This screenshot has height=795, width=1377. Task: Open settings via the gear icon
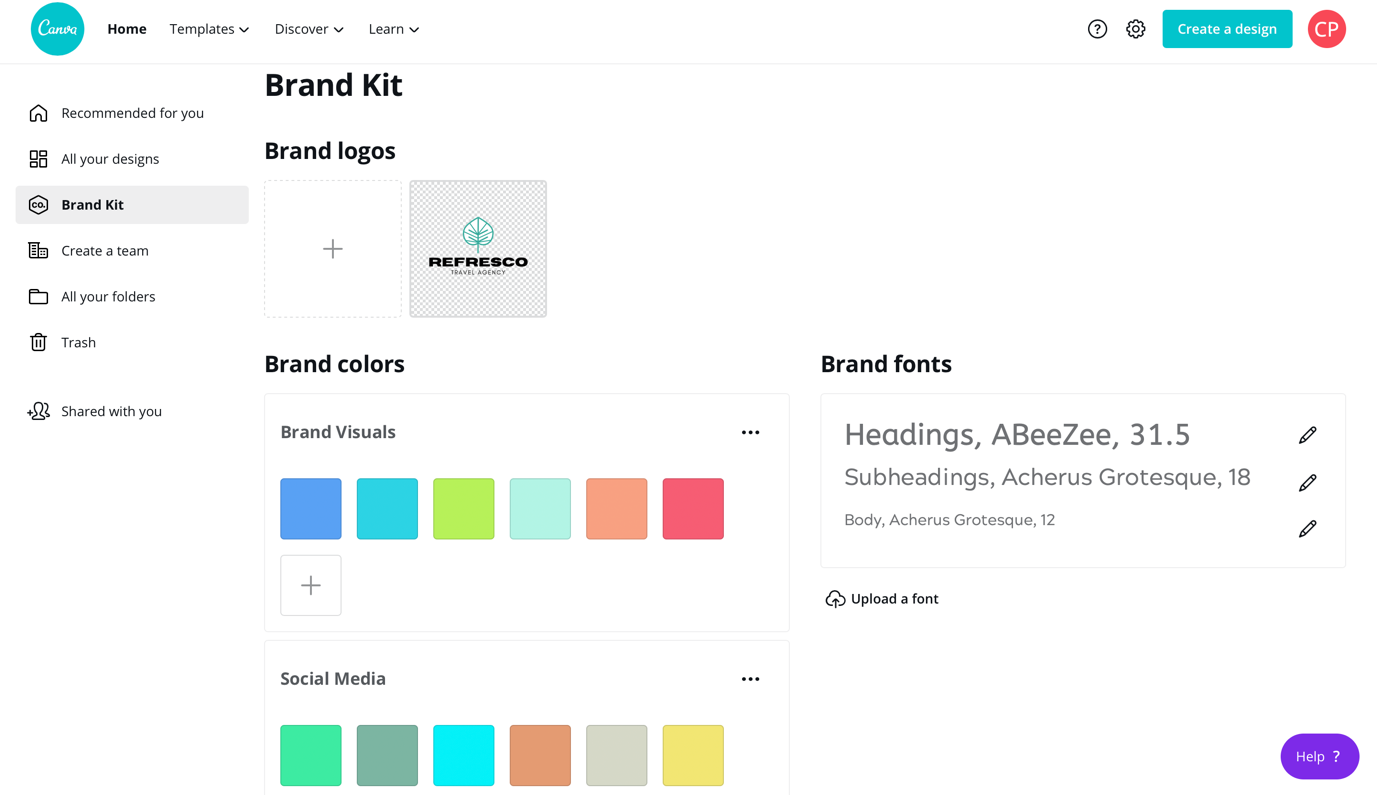point(1135,29)
